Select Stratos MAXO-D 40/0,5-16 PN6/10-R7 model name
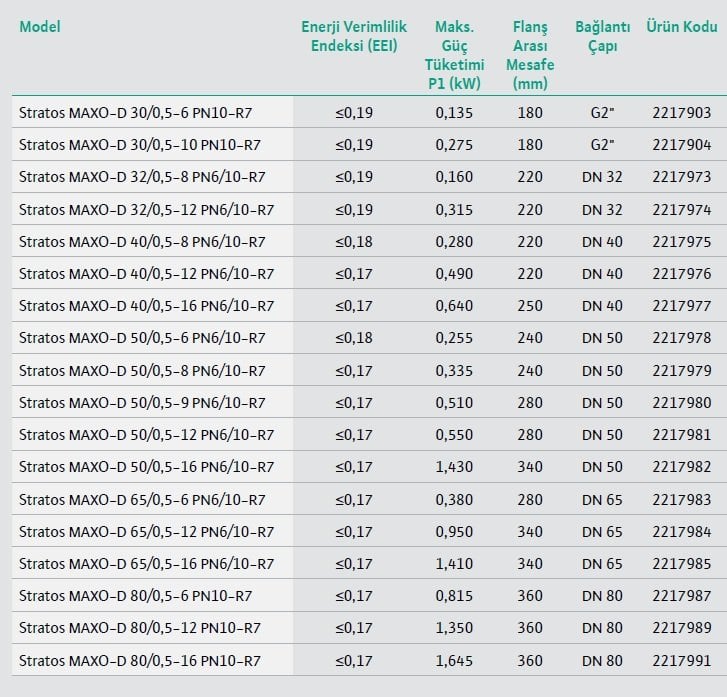Image resolution: width=727 pixels, height=697 pixels. point(147,306)
